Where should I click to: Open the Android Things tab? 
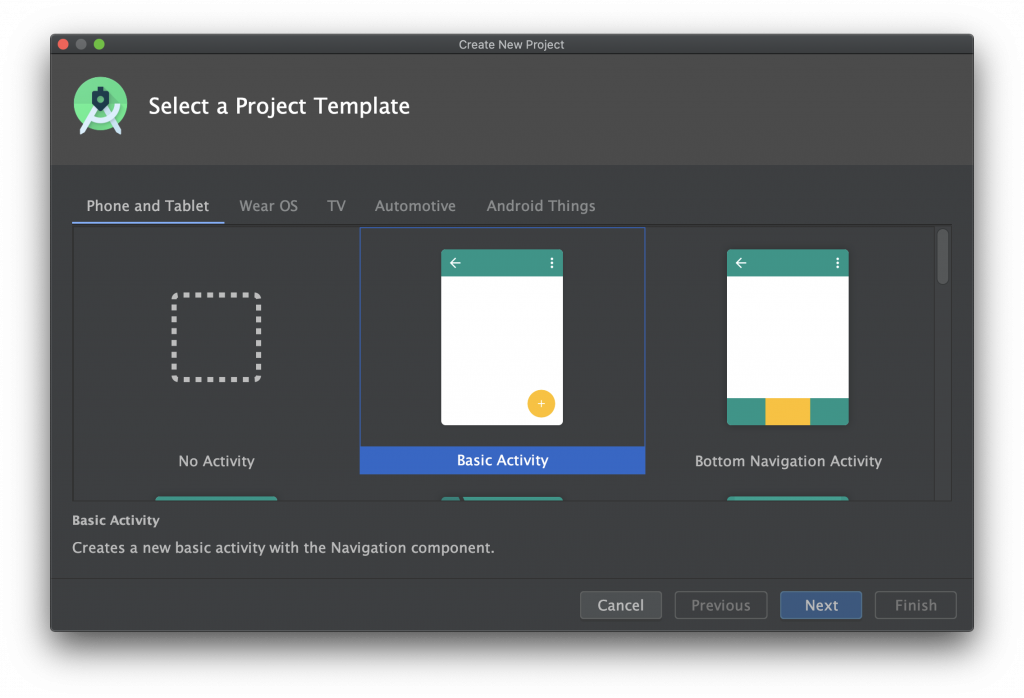click(541, 206)
